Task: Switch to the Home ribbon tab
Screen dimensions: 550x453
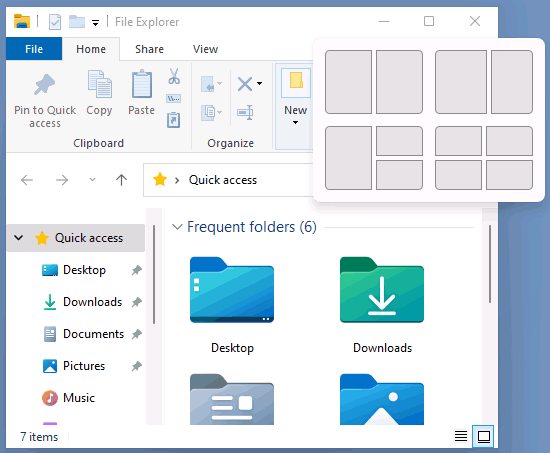Action: pyautogui.click(x=91, y=49)
